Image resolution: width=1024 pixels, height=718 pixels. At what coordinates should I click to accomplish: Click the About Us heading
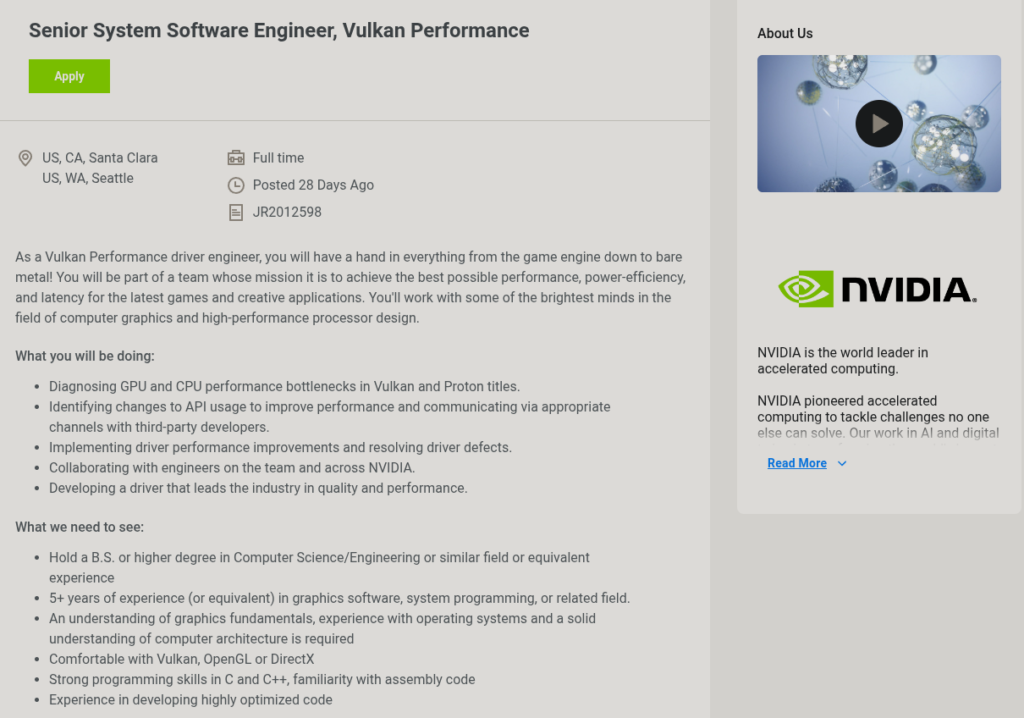coord(785,33)
